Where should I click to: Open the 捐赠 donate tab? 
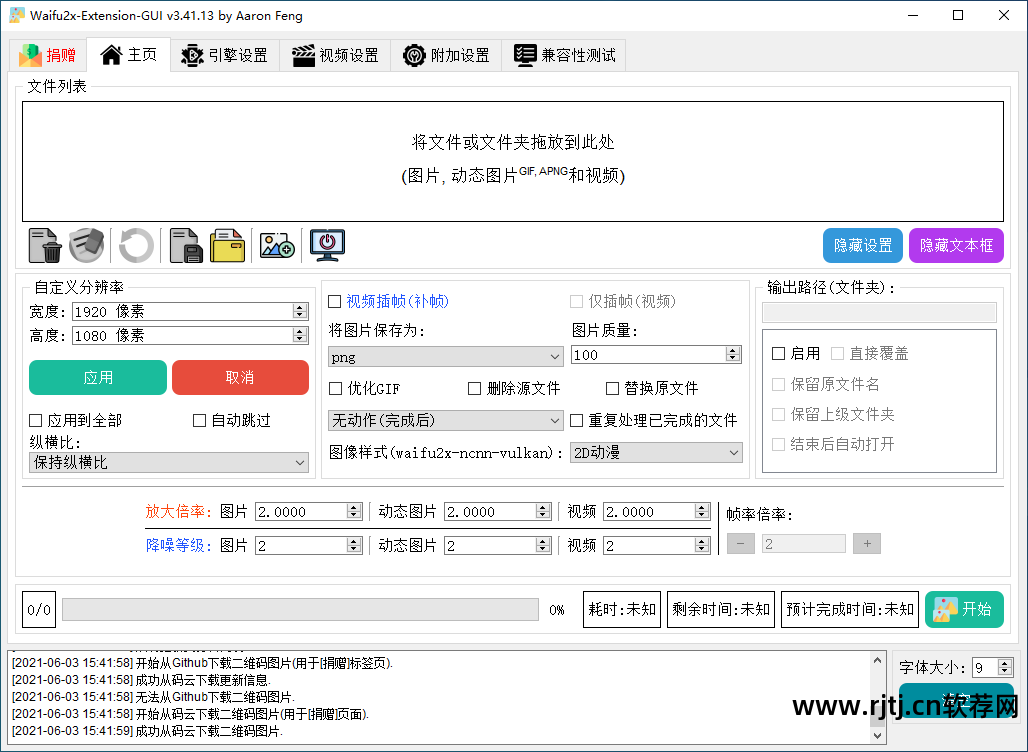click(x=48, y=55)
